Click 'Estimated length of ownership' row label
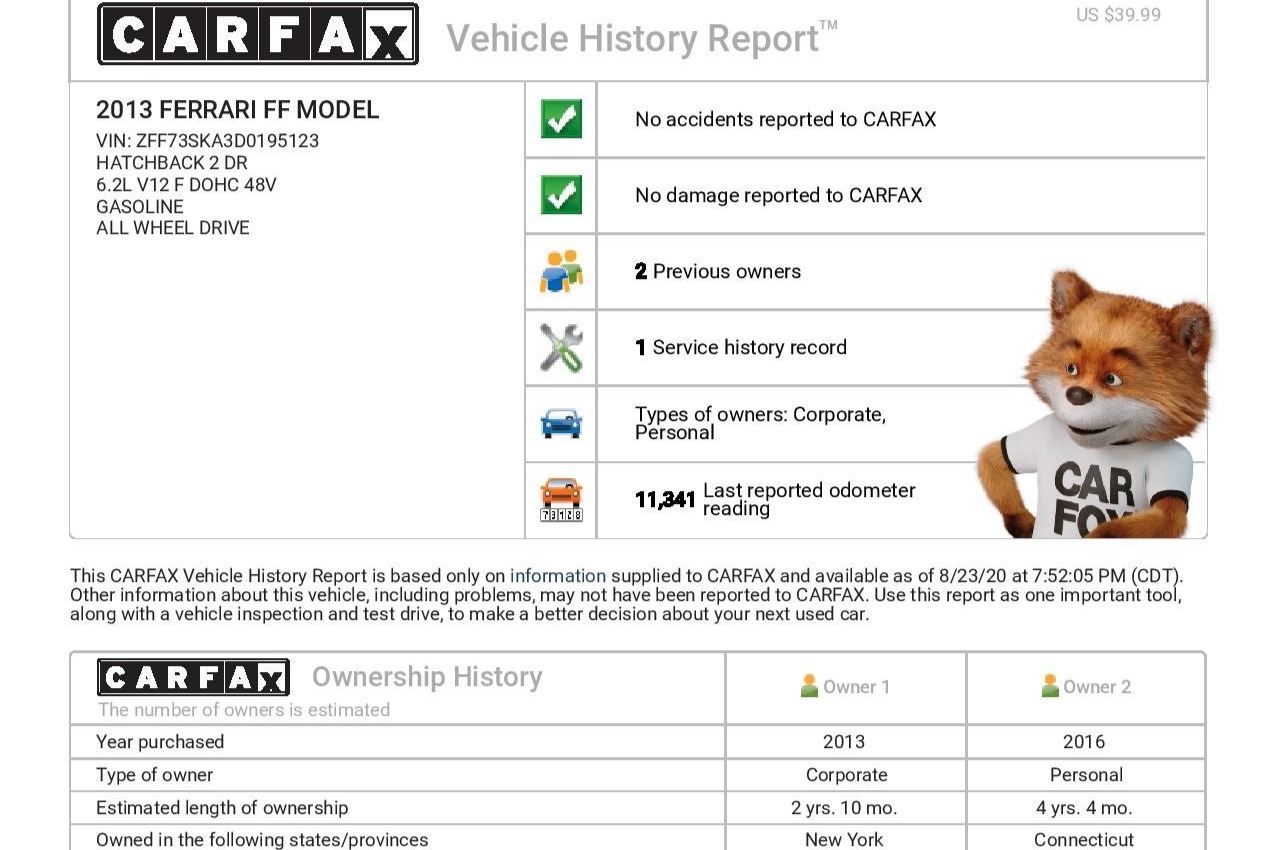Image resolution: width=1277 pixels, height=850 pixels. (222, 808)
